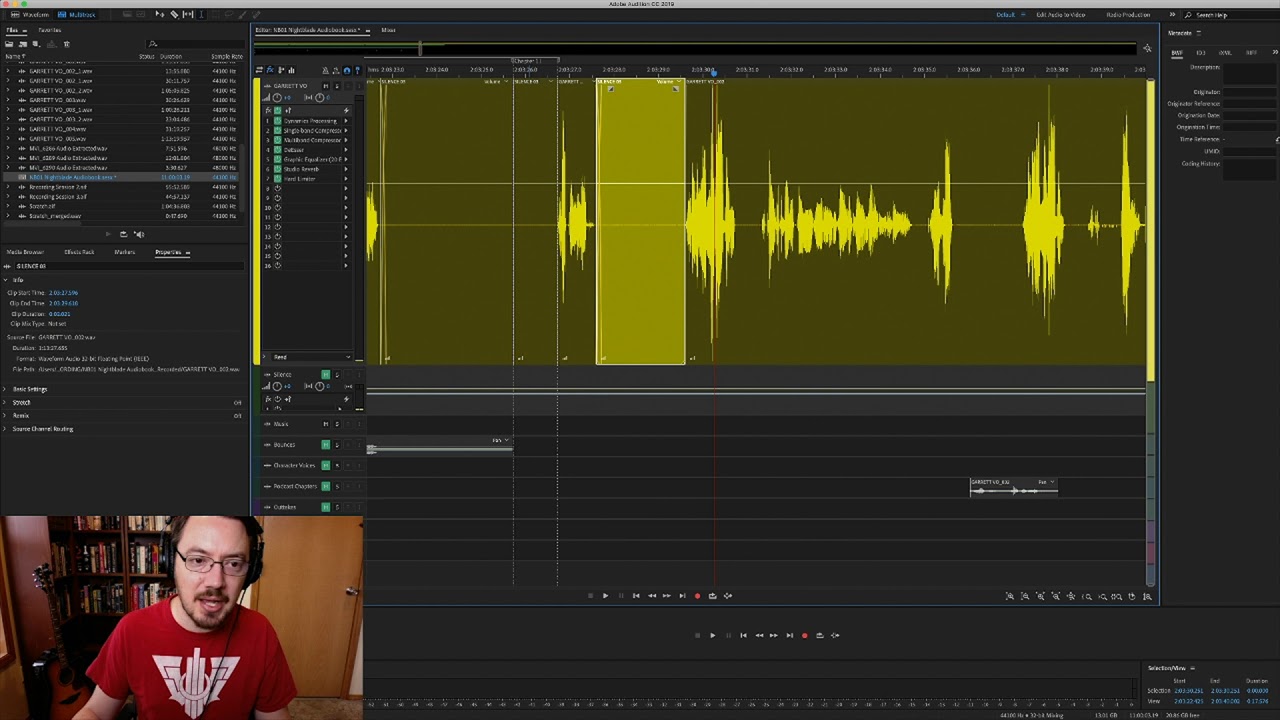This screenshot has width=1280, height=720.
Task: Toggle auto-play in Files panel preview
Action: tap(139, 234)
